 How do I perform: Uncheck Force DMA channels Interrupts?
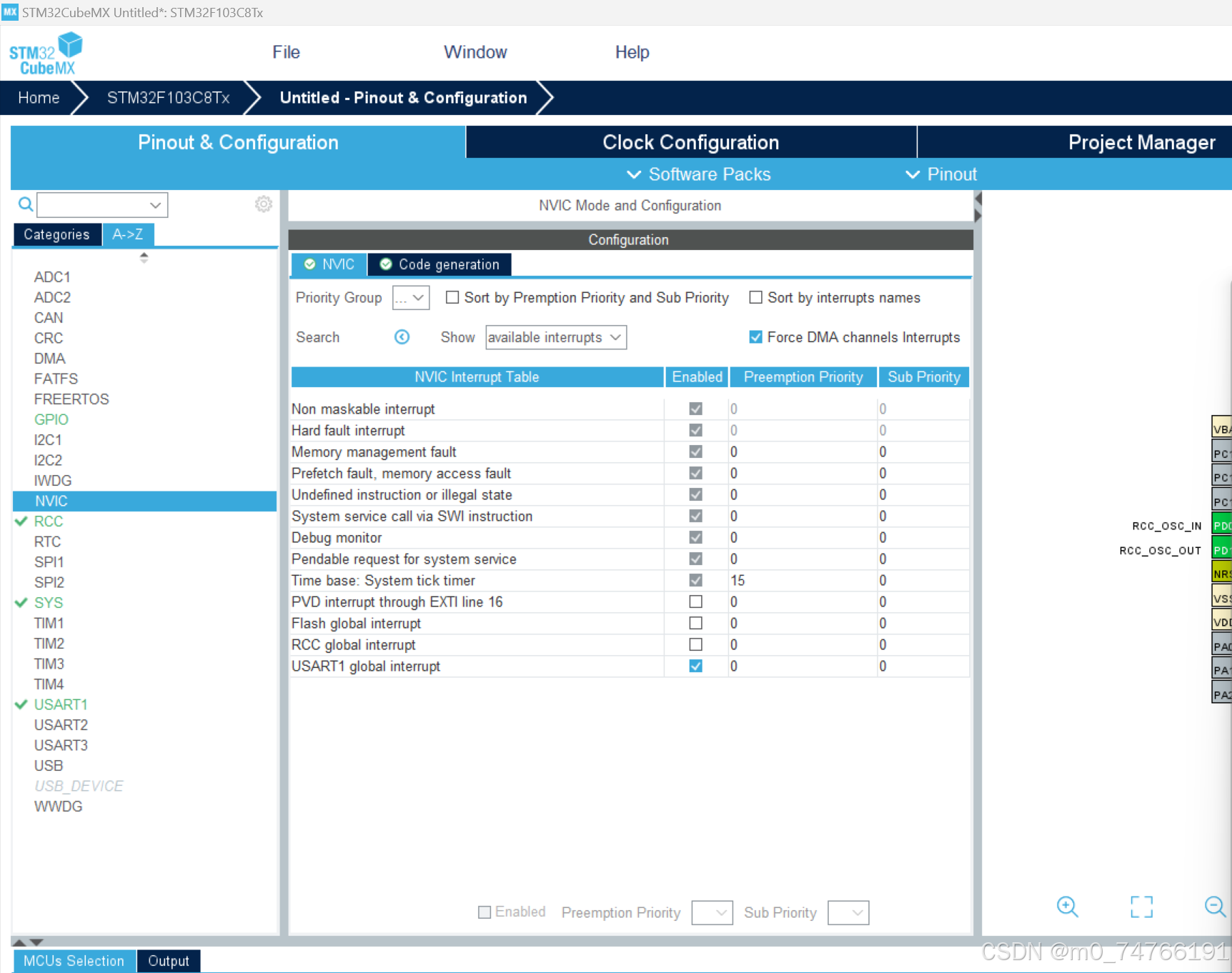click(755, 337)
